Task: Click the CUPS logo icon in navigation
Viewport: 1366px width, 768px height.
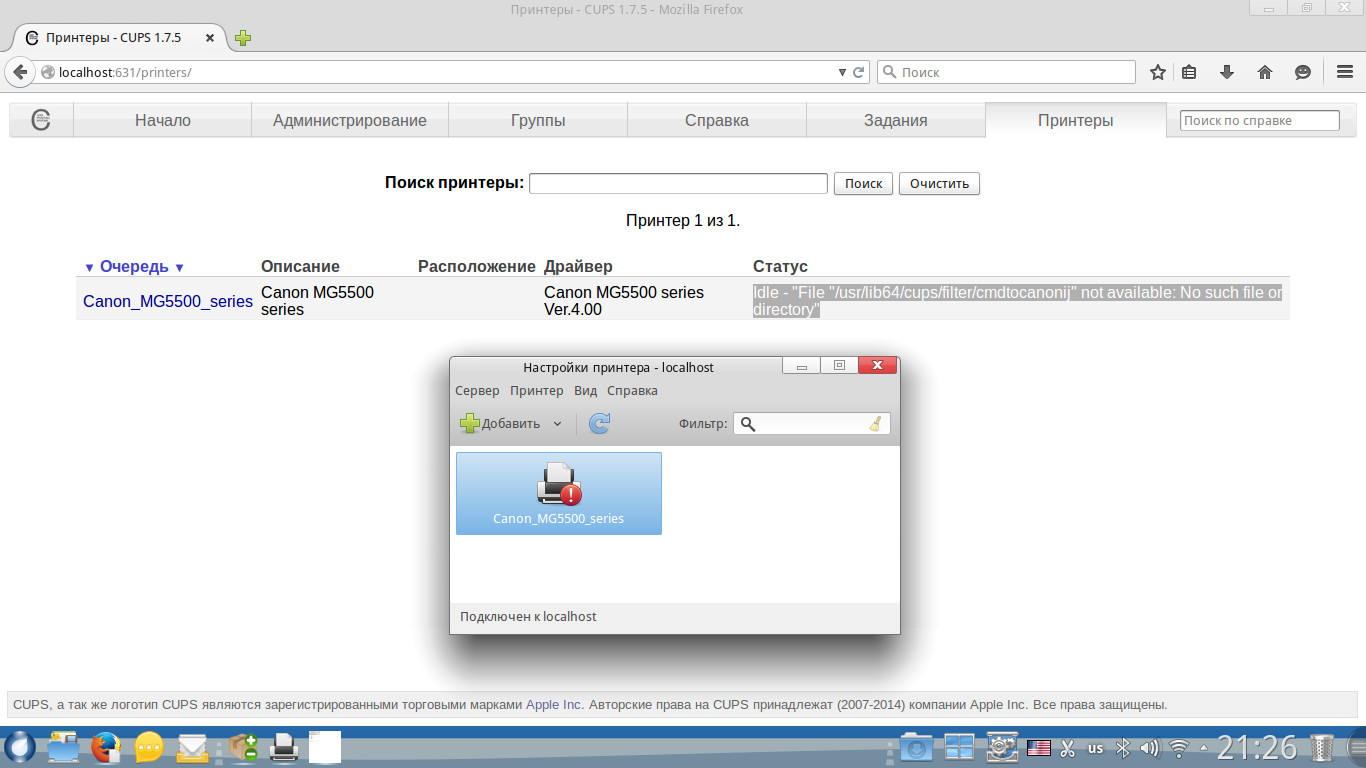Action: pyautogui.click(x=41, y=119)
